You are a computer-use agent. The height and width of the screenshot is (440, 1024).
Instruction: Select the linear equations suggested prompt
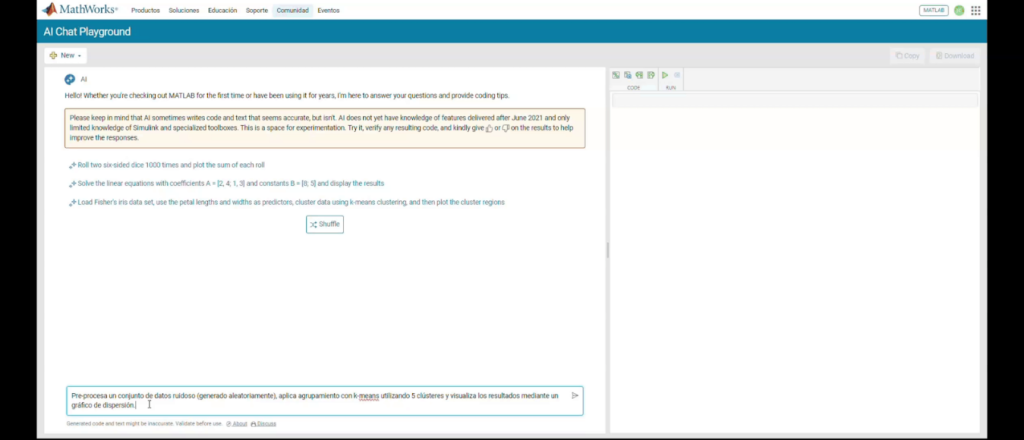coord(227,183)
